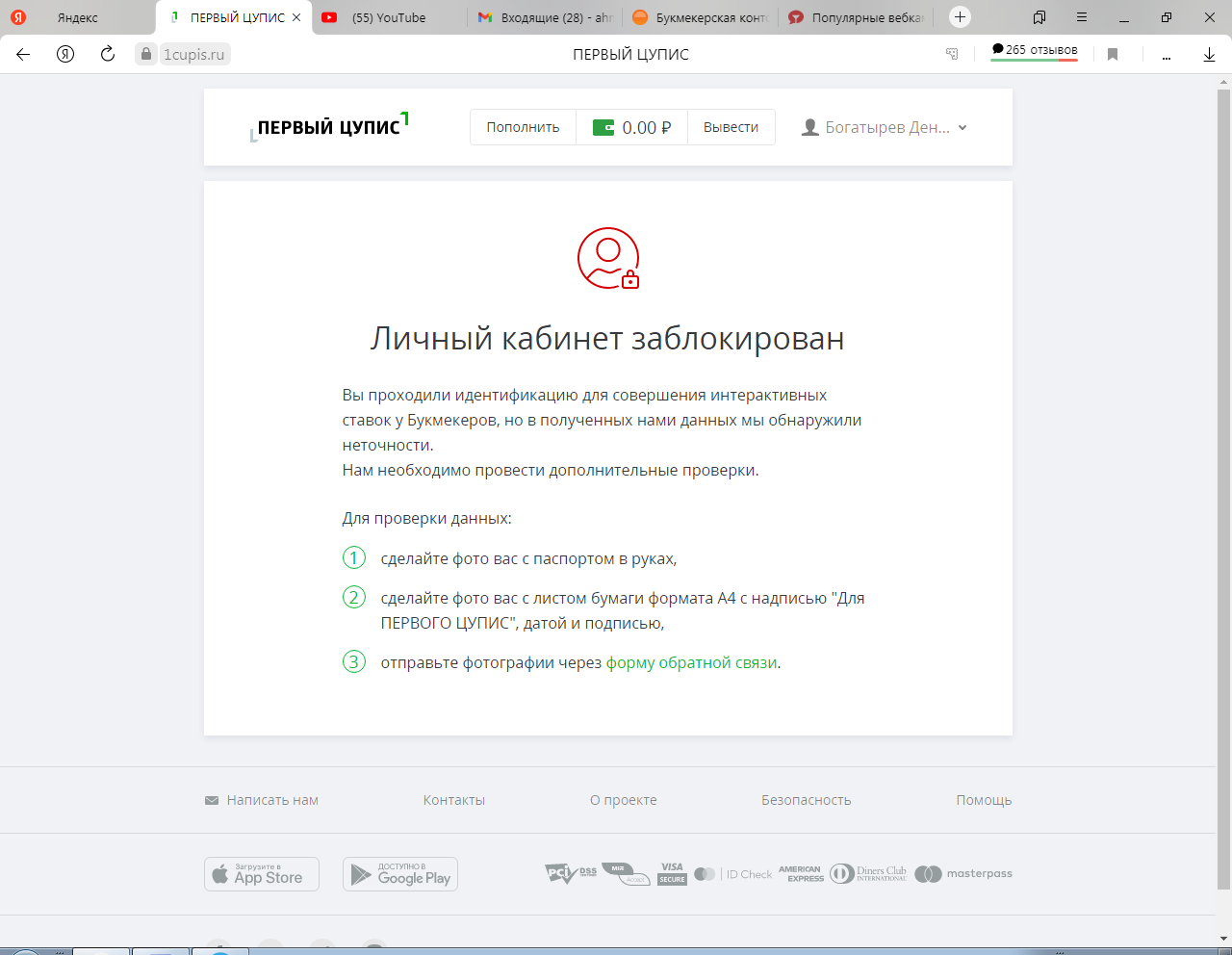Open a new browser tab

(960, 16)
